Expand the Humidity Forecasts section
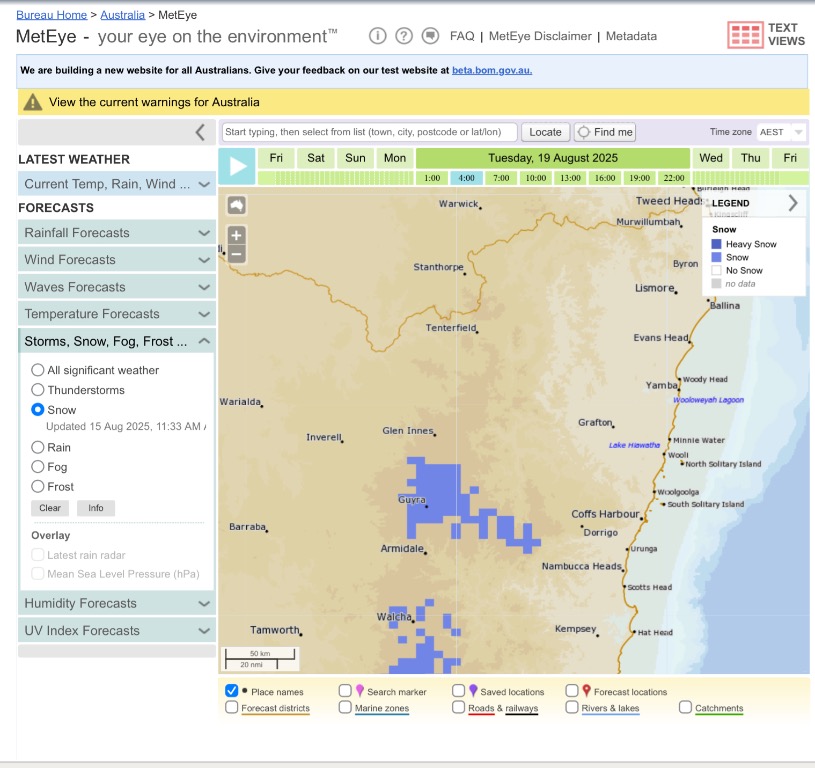Viewport: 815px width, 768px height. click(x=117, y=603)
